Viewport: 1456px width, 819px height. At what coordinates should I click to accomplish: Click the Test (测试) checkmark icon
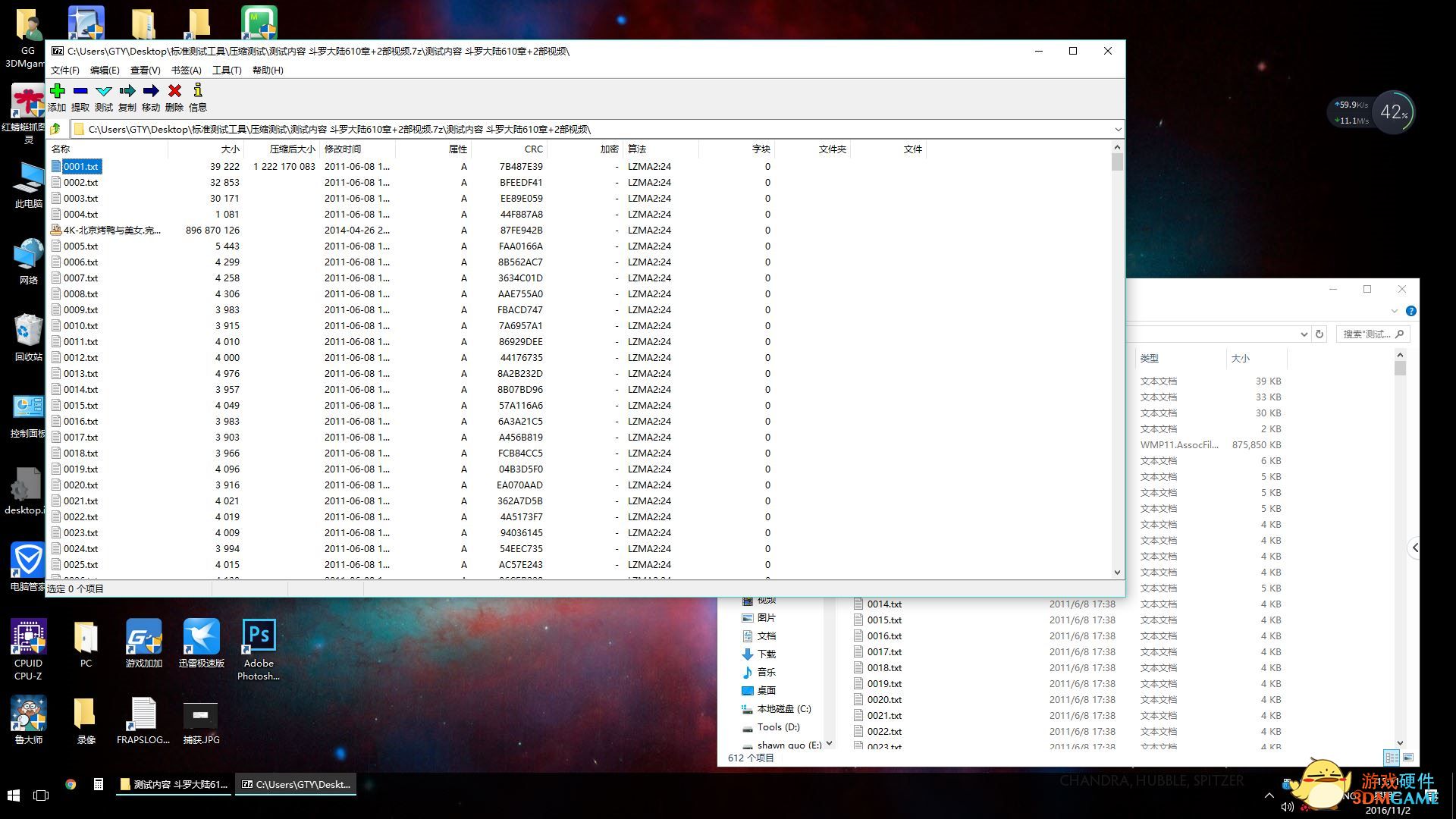pyautogui.click(x=104, y=91)
